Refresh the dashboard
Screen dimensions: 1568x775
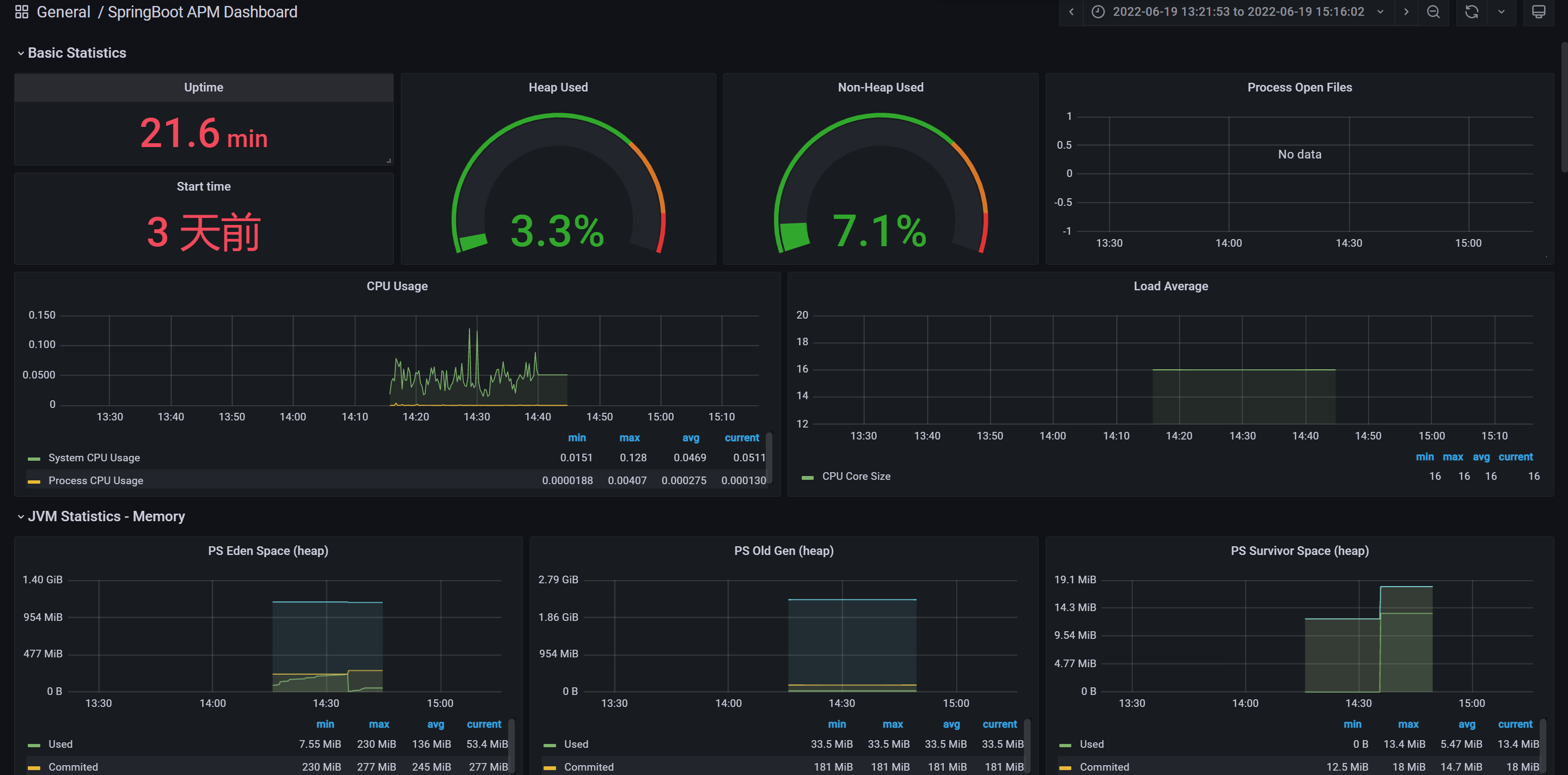tap(1471, 11)
